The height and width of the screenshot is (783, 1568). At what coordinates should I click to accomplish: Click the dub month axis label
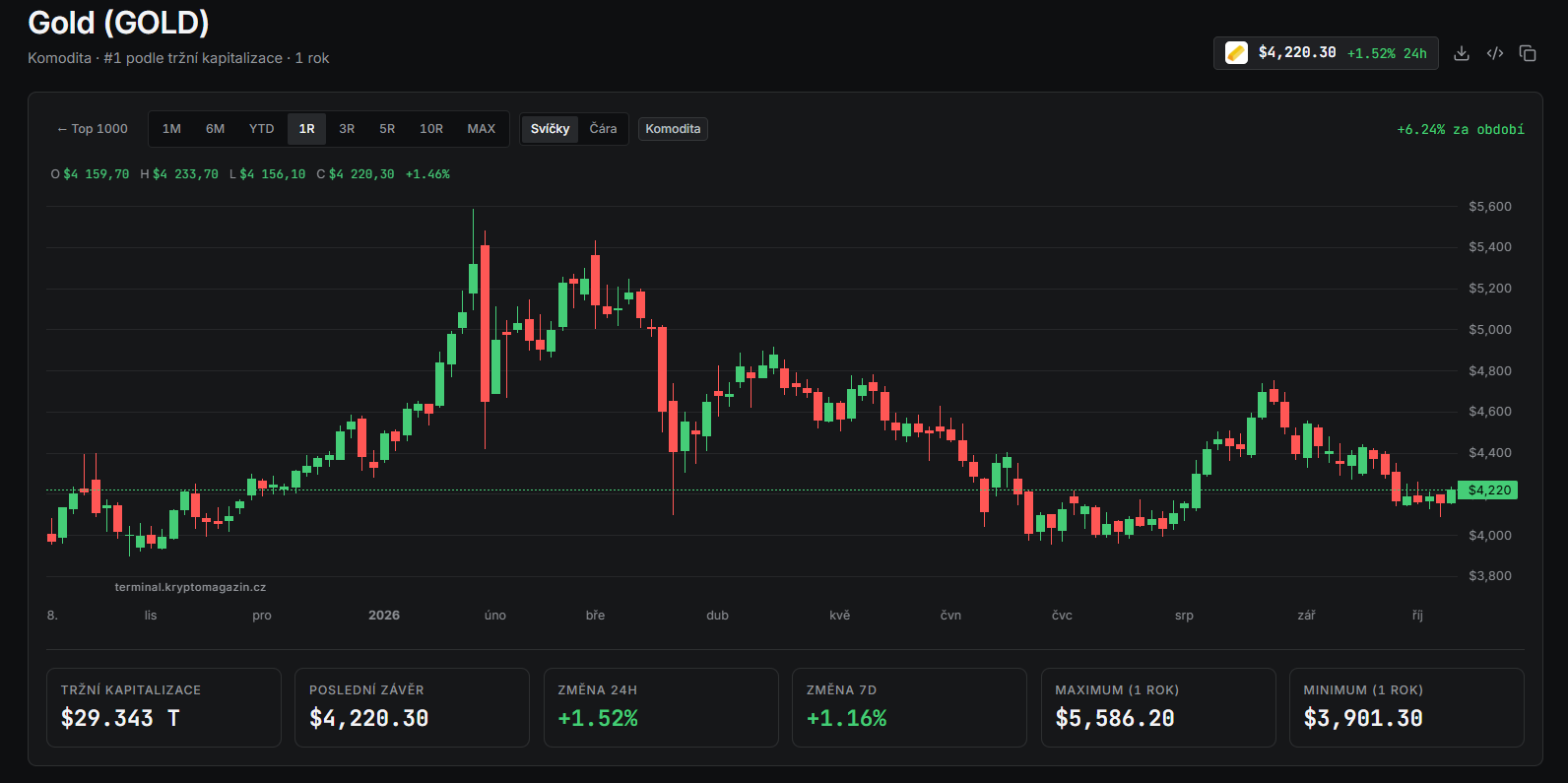(718, 616)
